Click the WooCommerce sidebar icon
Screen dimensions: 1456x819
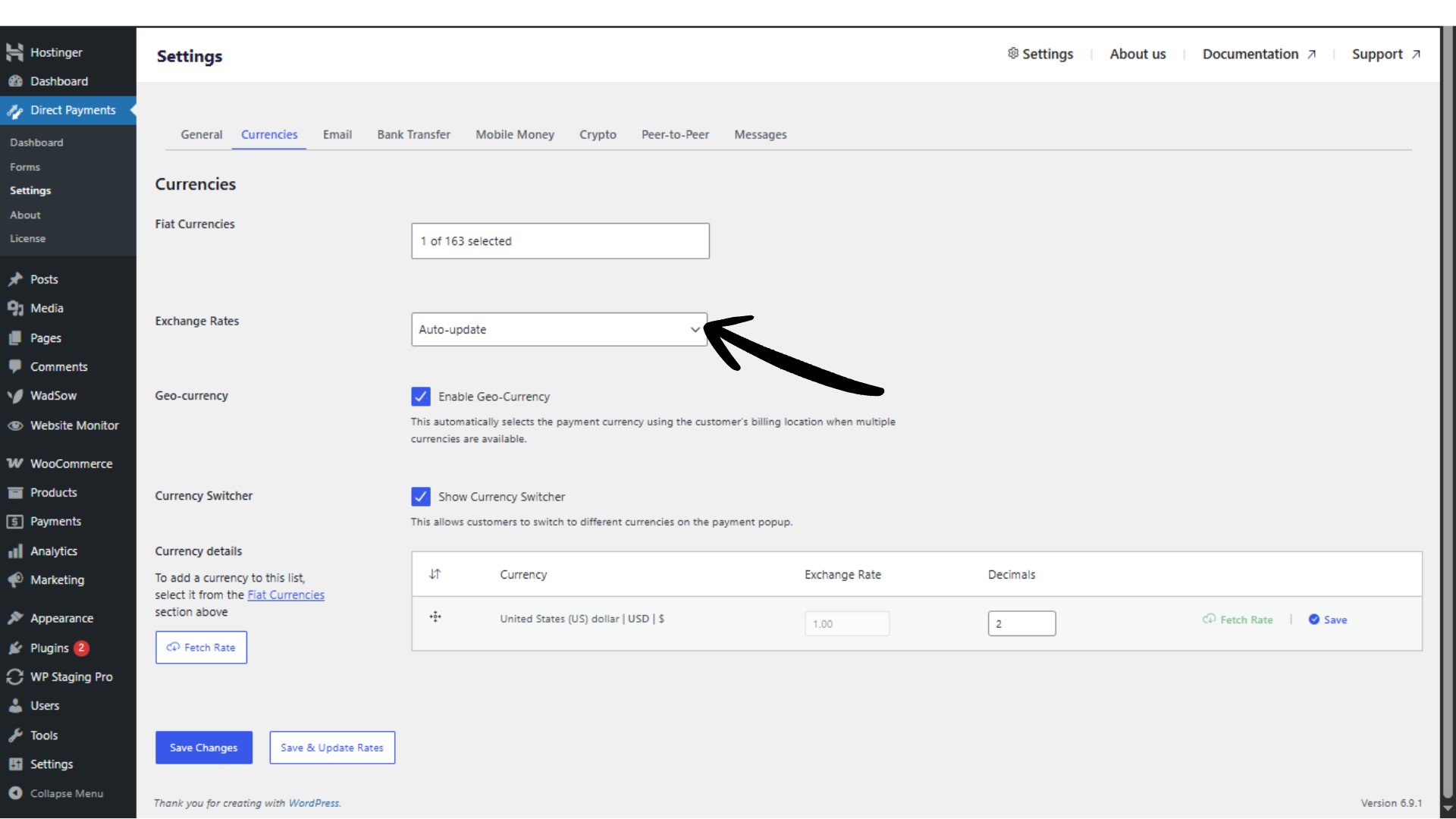[x=14, y=463]
